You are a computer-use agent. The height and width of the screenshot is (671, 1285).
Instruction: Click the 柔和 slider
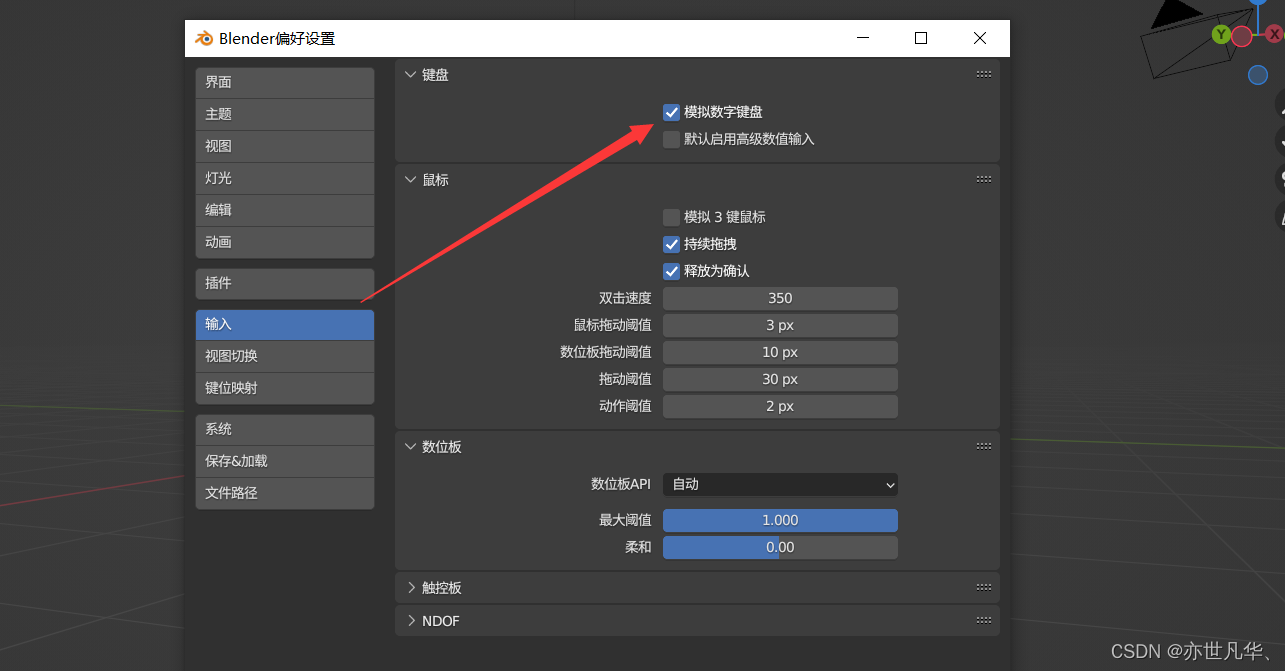click(780, 547)
